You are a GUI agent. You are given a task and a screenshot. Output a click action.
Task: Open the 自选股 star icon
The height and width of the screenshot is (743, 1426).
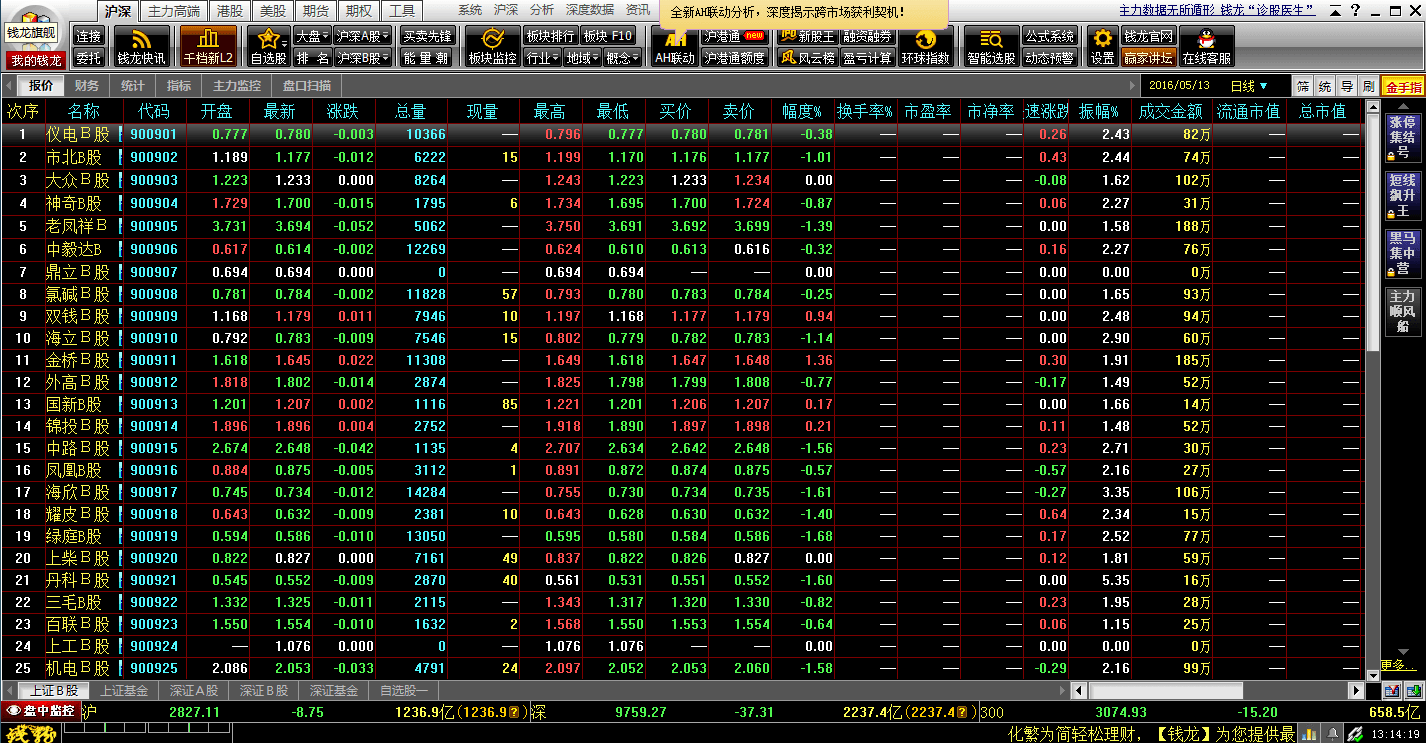268,46
